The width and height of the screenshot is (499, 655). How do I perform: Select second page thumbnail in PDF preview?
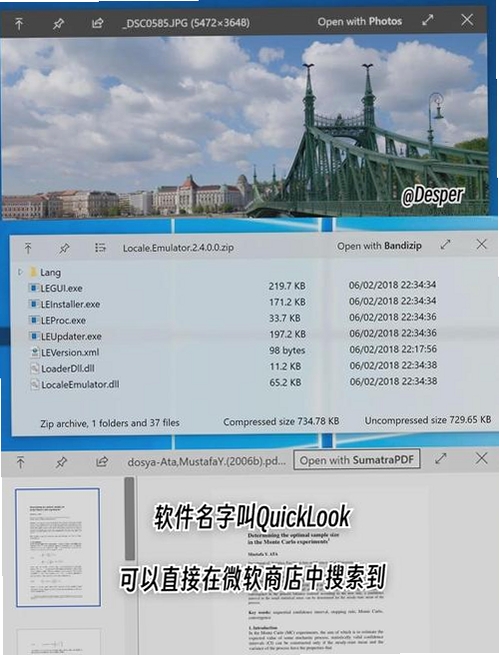58,642
